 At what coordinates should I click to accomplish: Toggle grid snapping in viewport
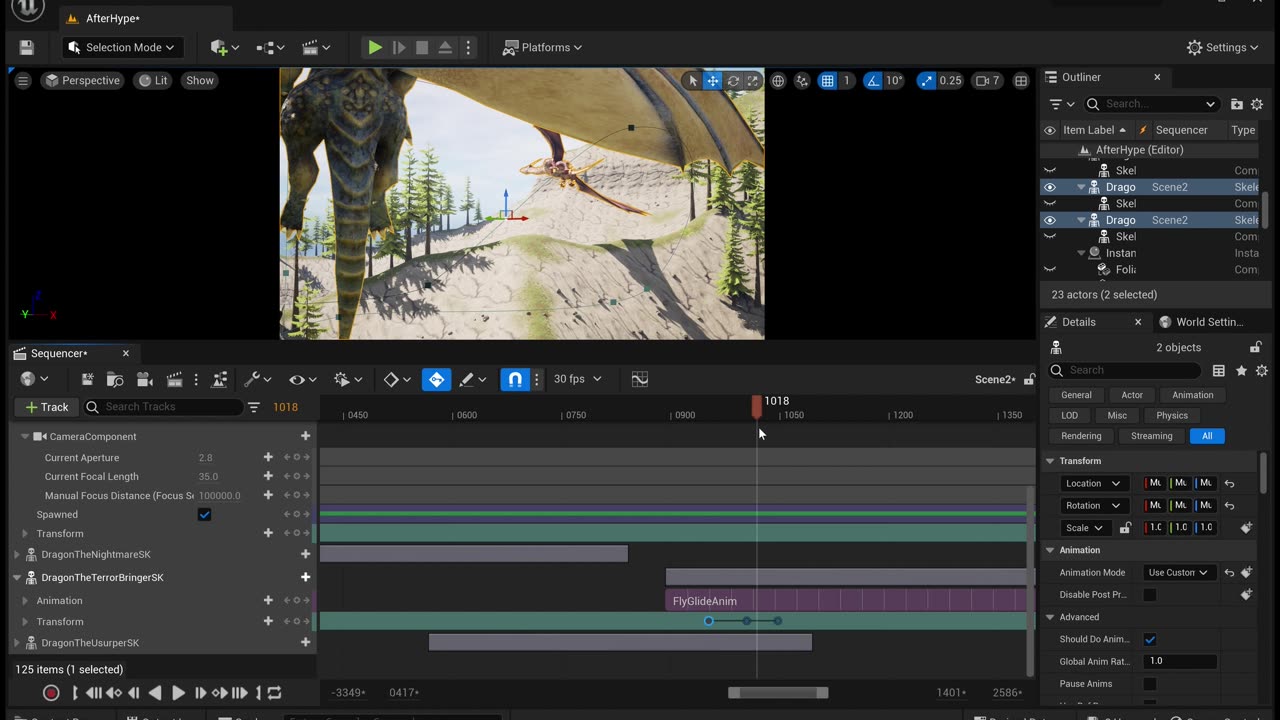pos(827,80)
